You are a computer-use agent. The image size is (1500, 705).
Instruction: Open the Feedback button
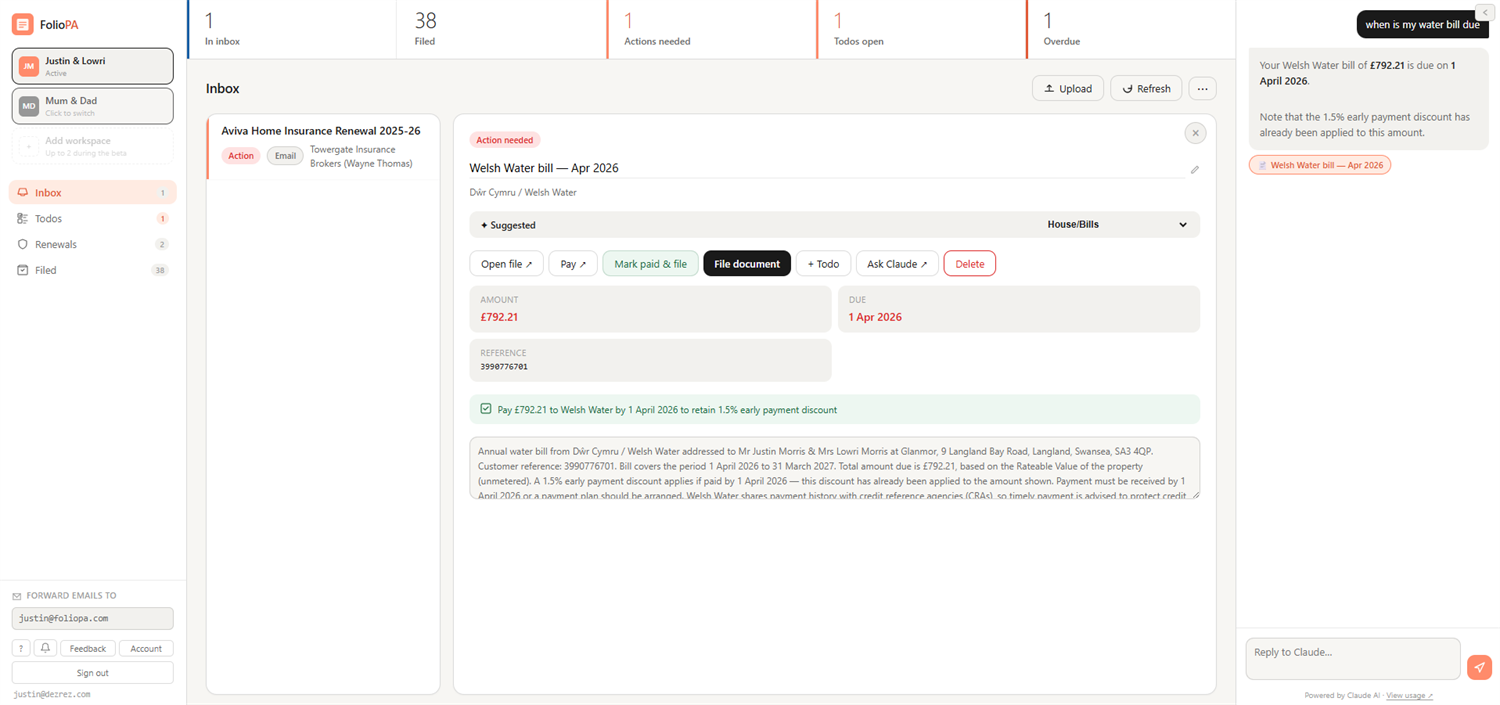point(88,648)
